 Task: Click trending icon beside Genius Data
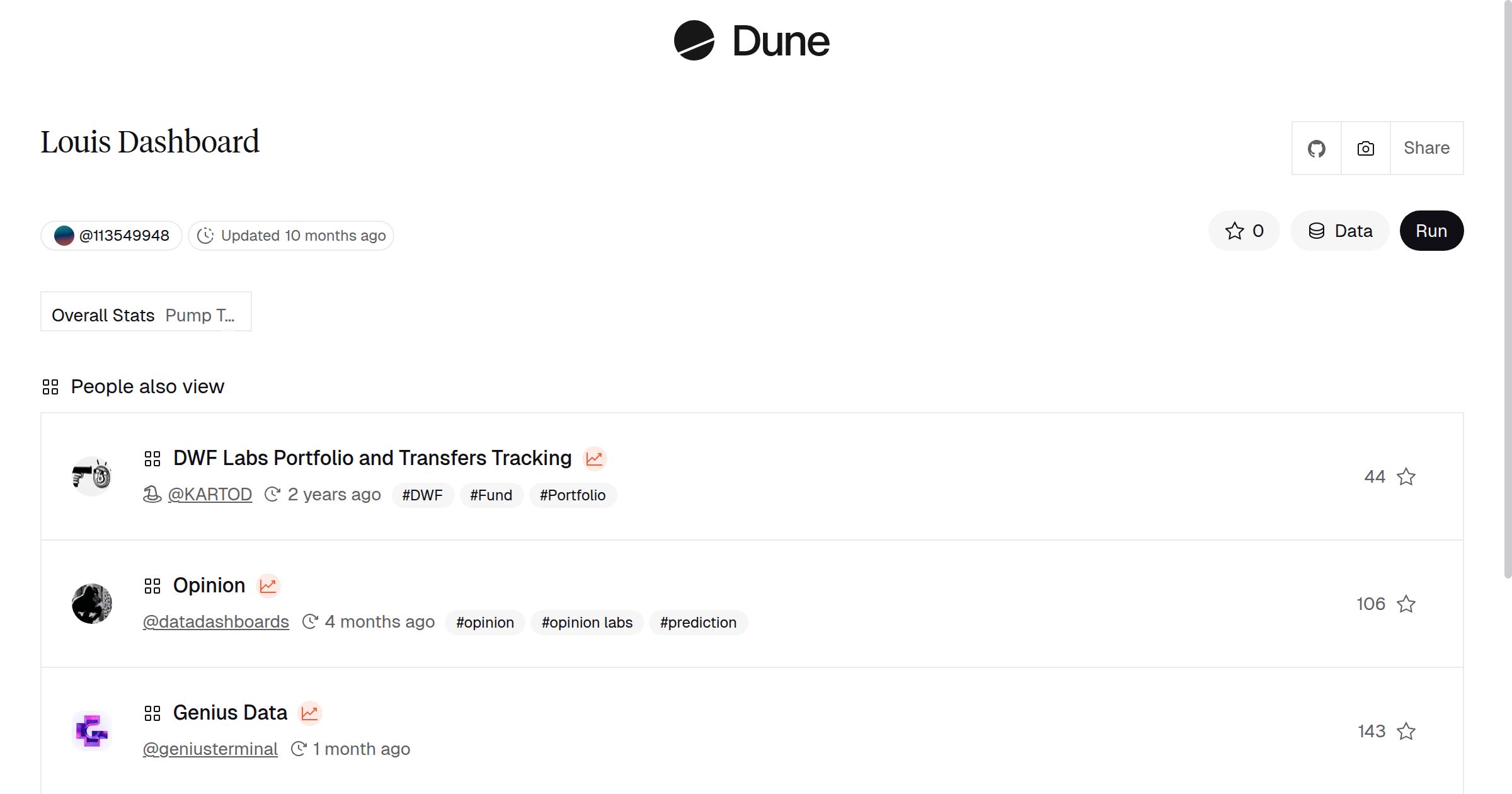(x=309, y=713)
